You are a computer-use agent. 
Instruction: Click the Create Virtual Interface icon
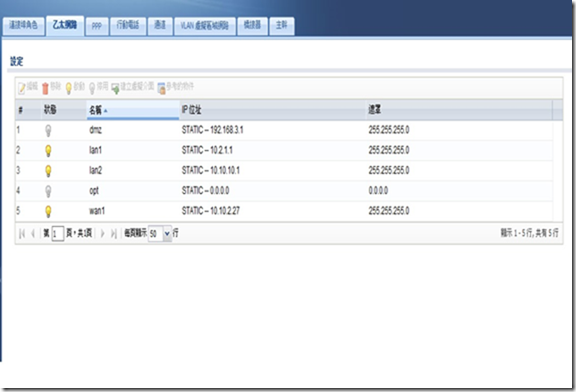(x=115, y=89)
